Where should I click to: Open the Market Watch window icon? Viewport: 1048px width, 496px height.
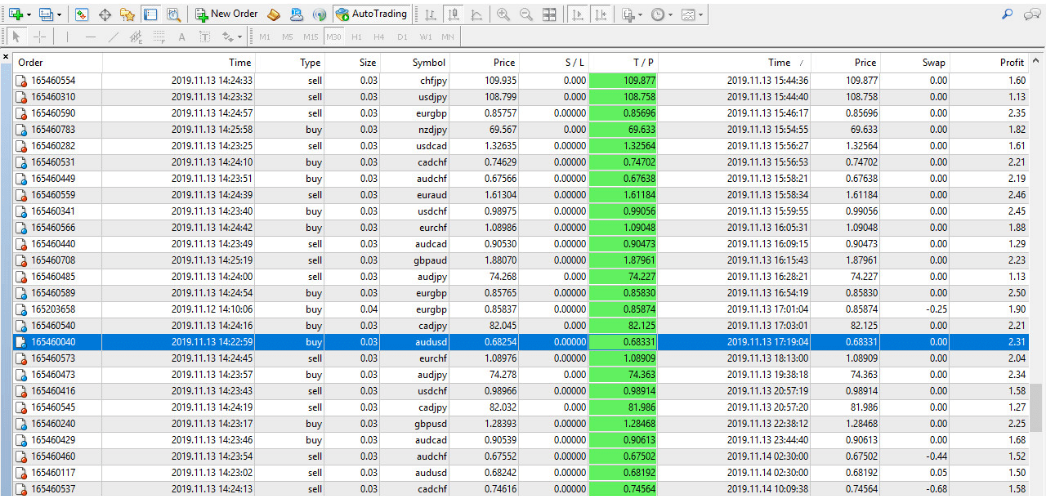(81, 14)
